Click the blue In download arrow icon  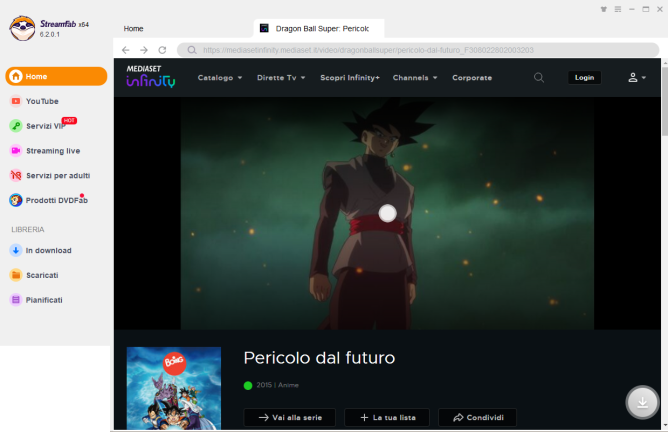tap(16, 250)
